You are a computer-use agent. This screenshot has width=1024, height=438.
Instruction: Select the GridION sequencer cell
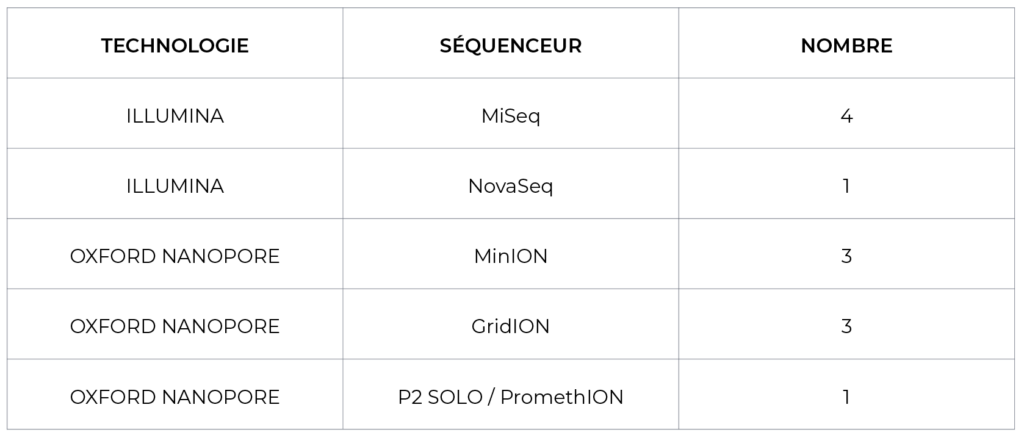pos(511,327)
